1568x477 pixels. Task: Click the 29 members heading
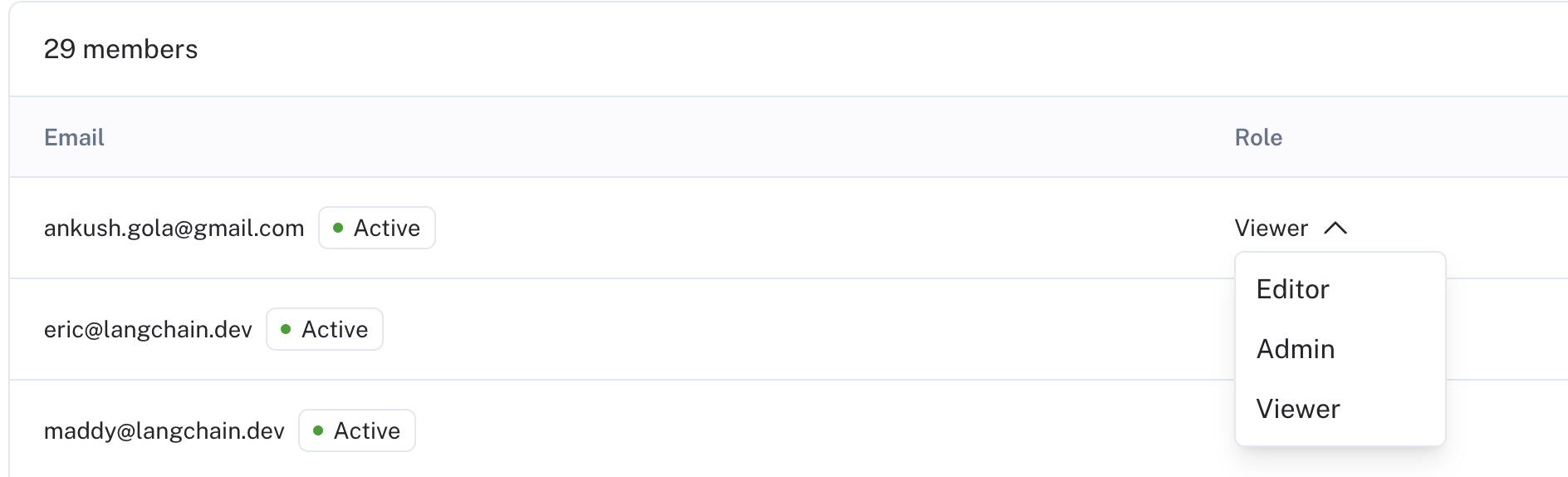tap(121, 49)
